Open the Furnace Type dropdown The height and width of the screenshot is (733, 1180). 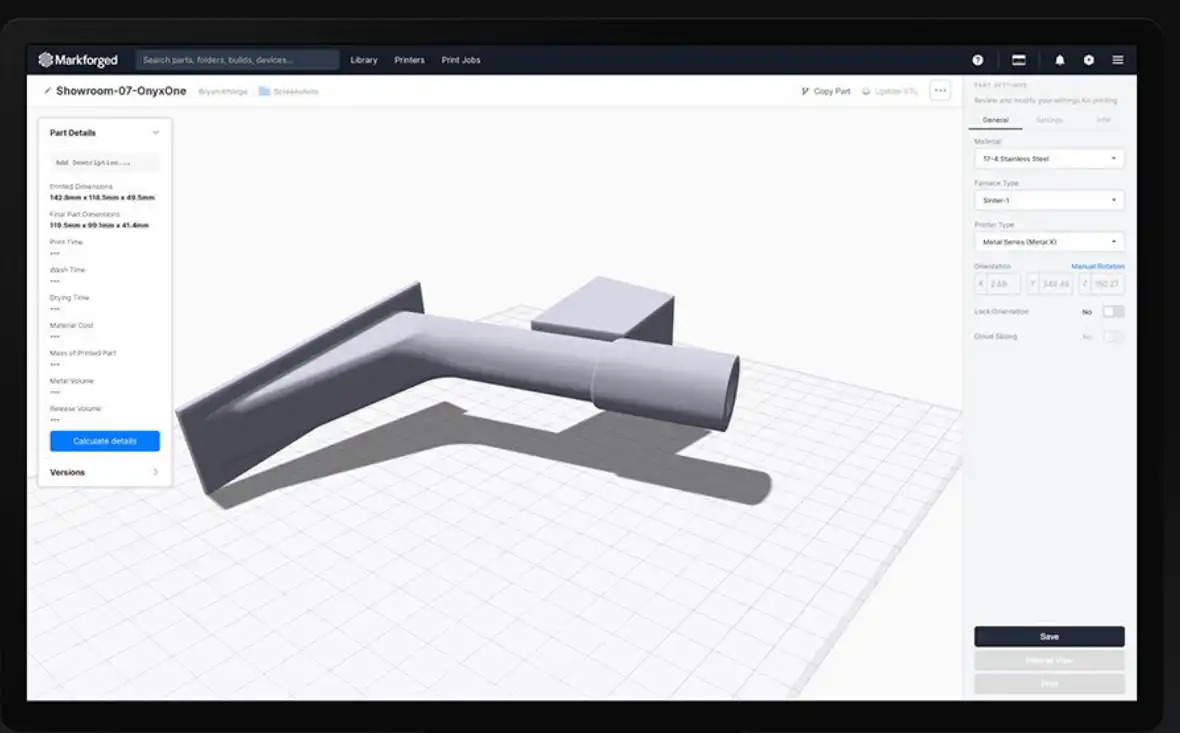click(1049, 200)
